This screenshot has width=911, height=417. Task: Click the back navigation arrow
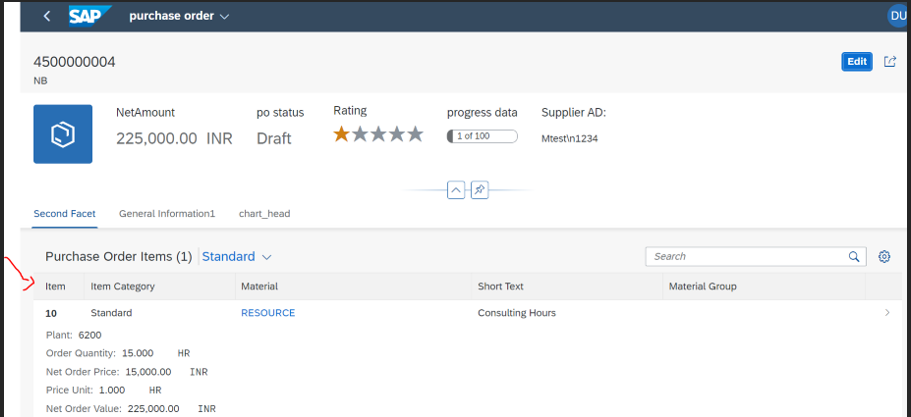47,16
